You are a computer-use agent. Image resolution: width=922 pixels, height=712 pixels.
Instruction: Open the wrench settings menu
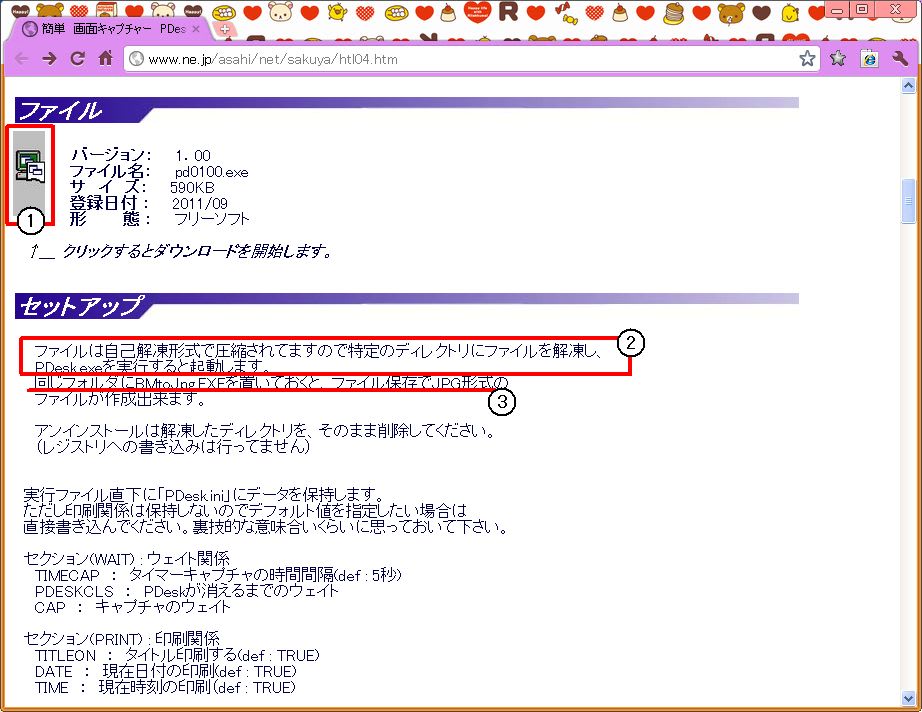pyautogui.click(x=898, y=59)
